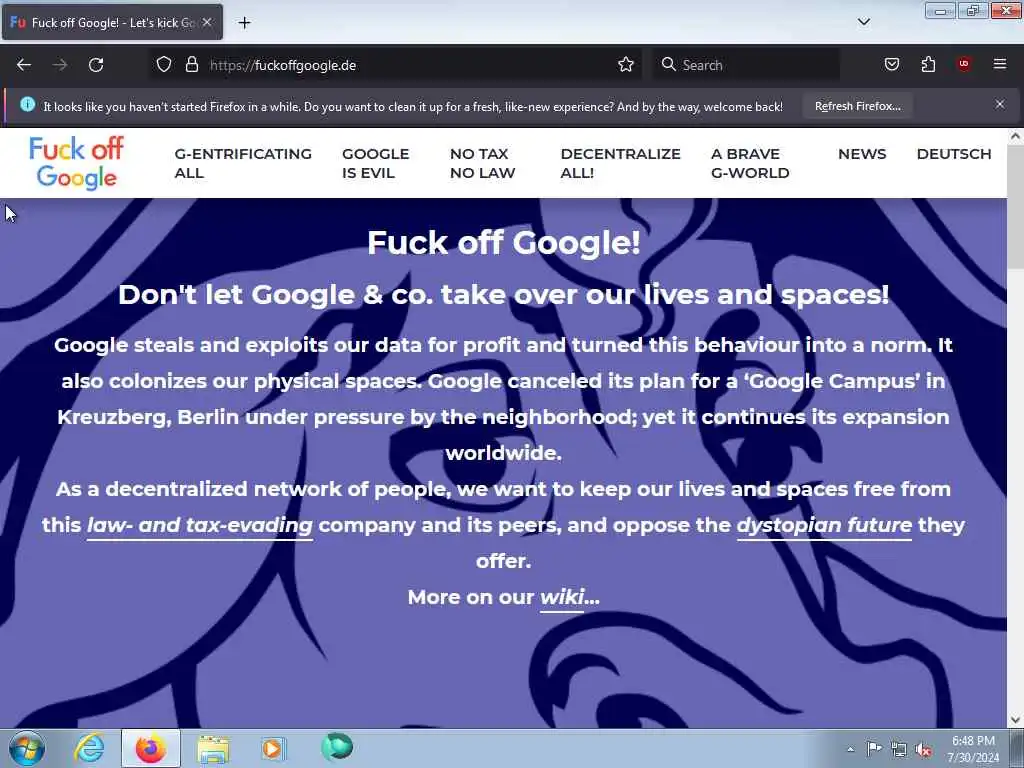This screenshot has height=768, width=1024.
Task: Open the wiki link
Action: point(562,597)
